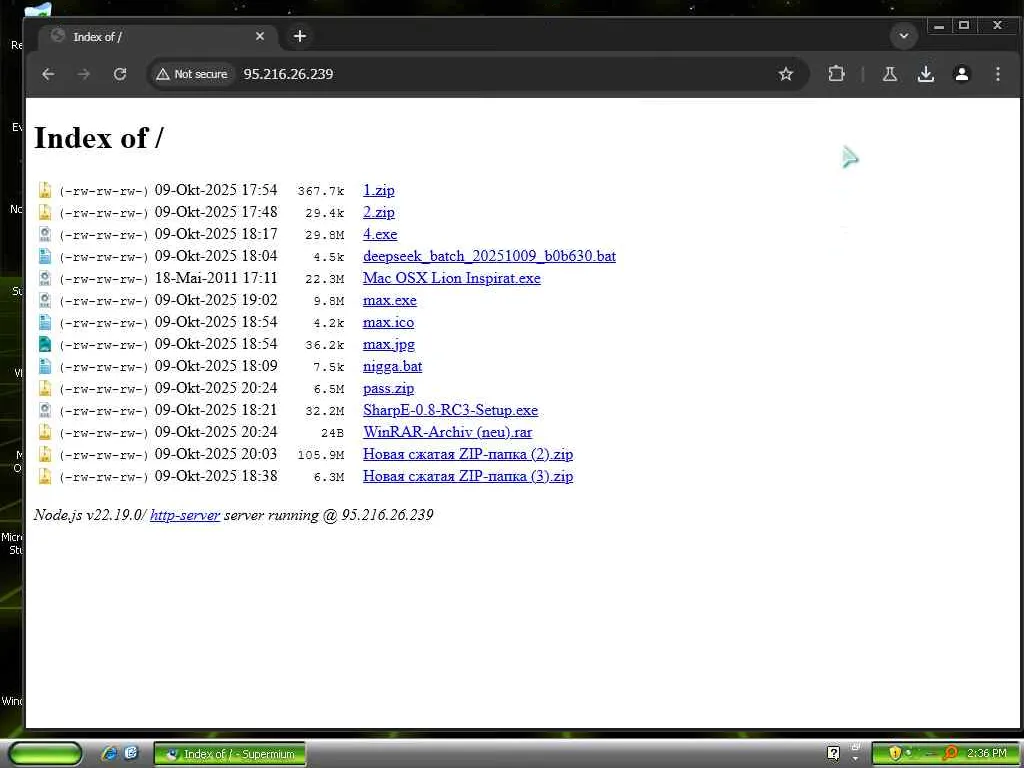
Task: Open a new tab with the plus button
Action: pyautogui.click(x=300, y=37)
